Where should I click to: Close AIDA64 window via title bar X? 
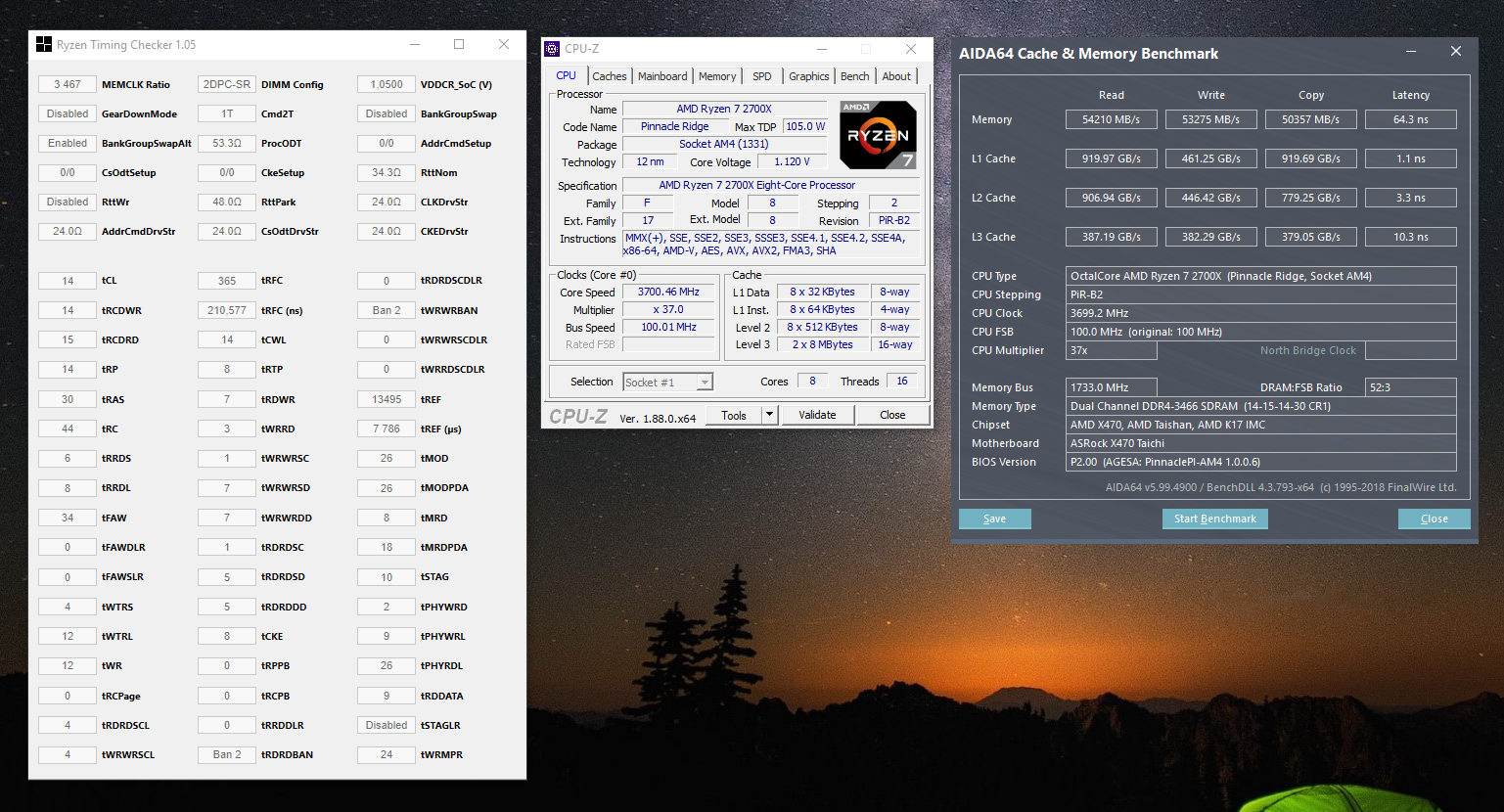pyautogui.click(x=1456, y=51)
